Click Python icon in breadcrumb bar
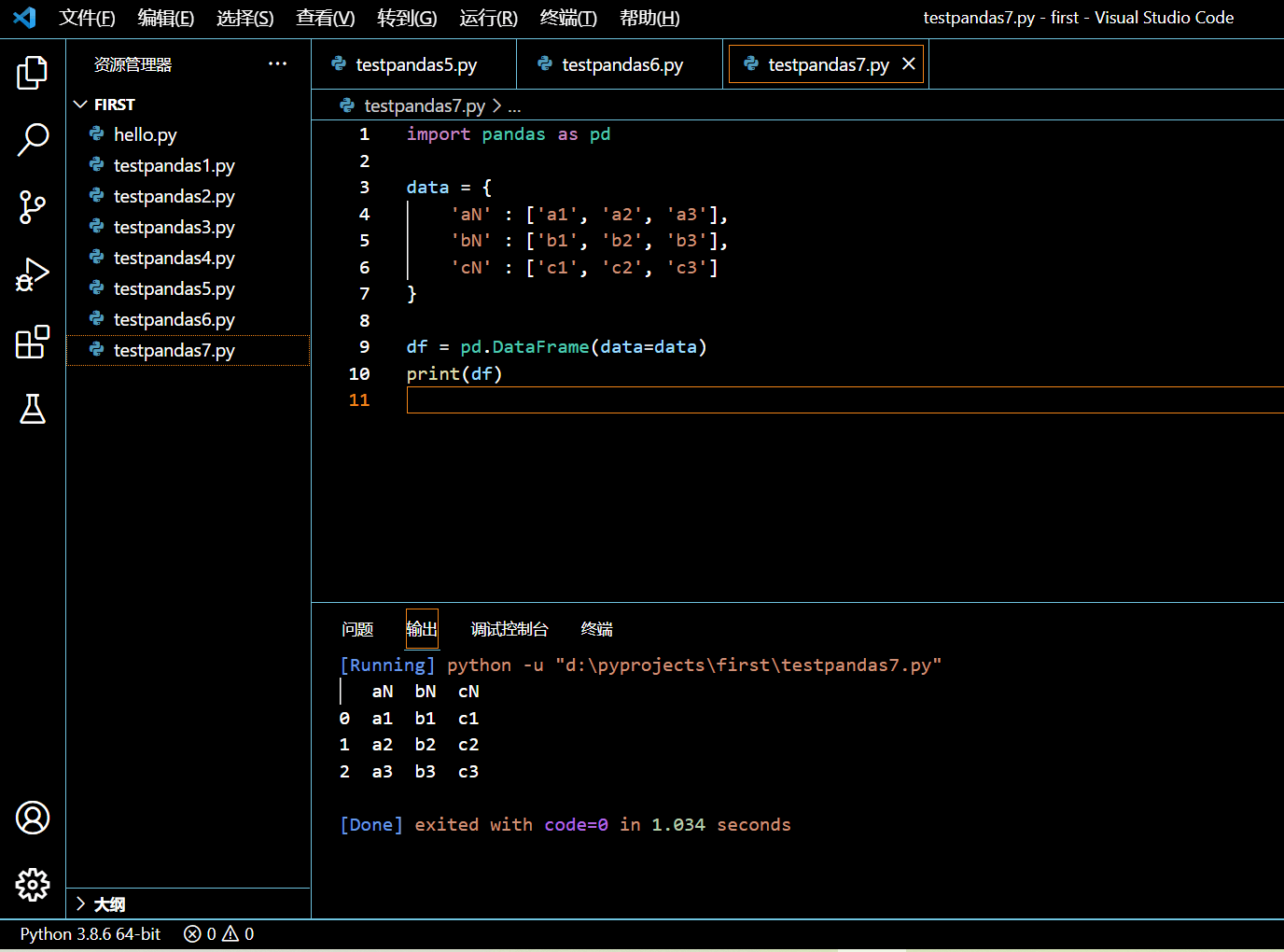 347,105
